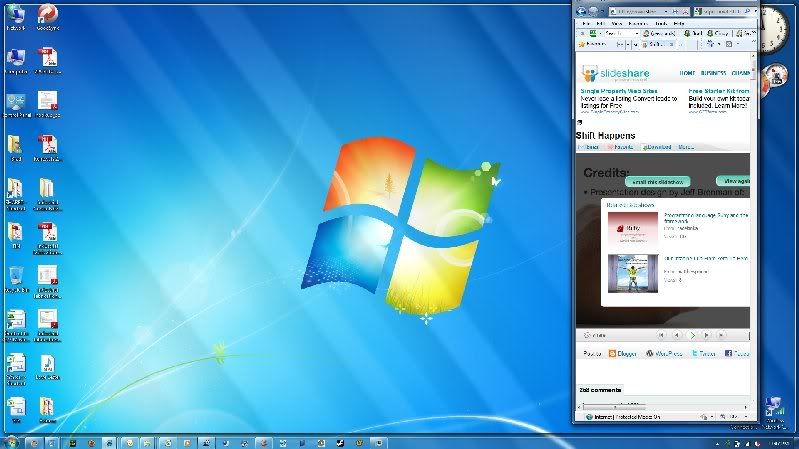Open the View menu in Internet Explorer
Screen dimensions: 799x449
pyautogui.click(x=617, y=23)
